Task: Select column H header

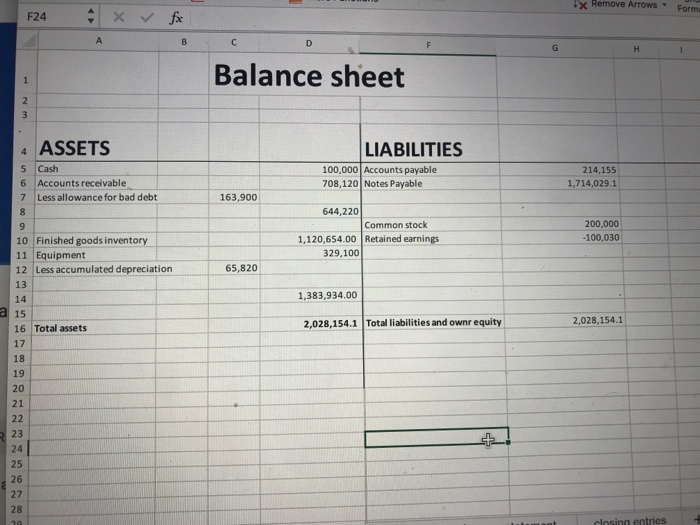Action: pyautogui.click(x=636, y=49)
